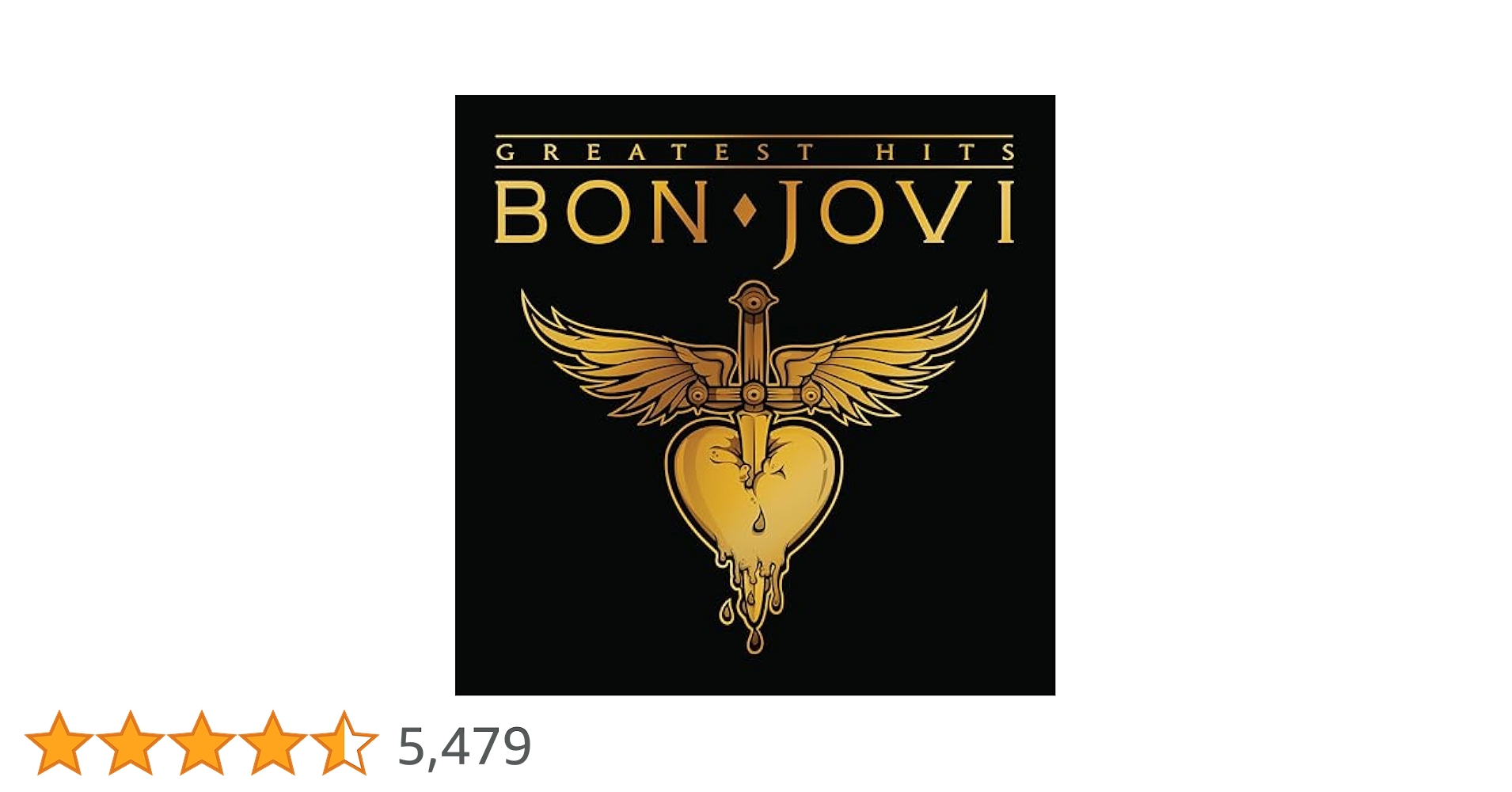Select the third rating star
This screenshot has height=792, width=1512.
[x=201, y=742]
